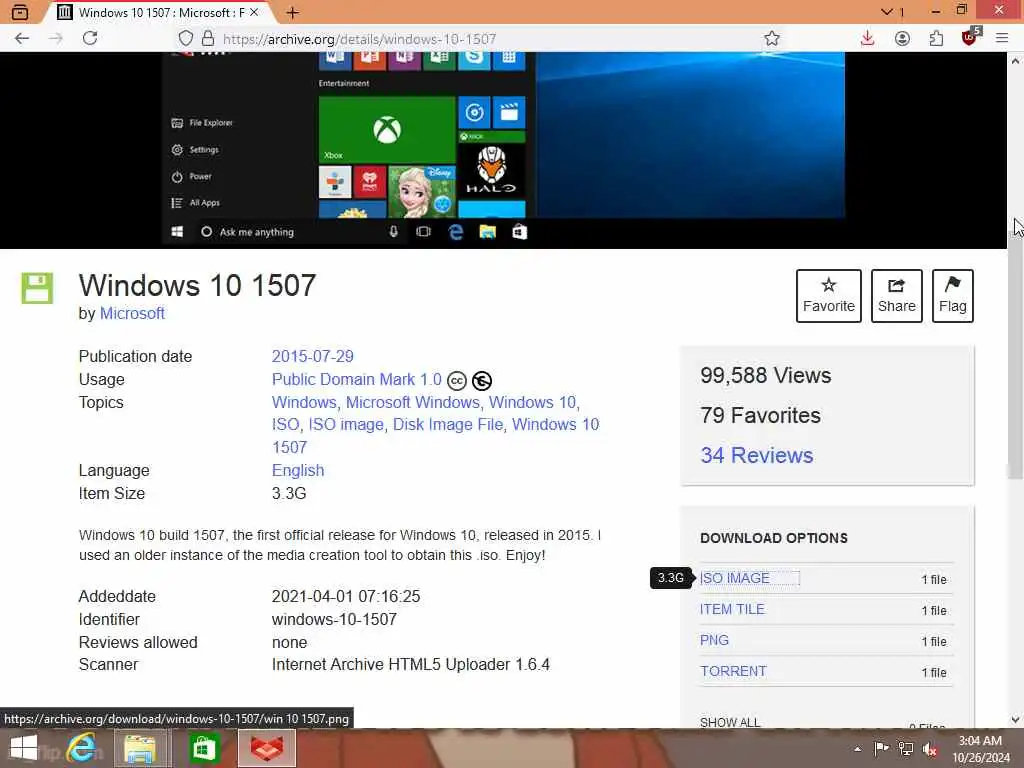Open the English language link

[298, 470]
